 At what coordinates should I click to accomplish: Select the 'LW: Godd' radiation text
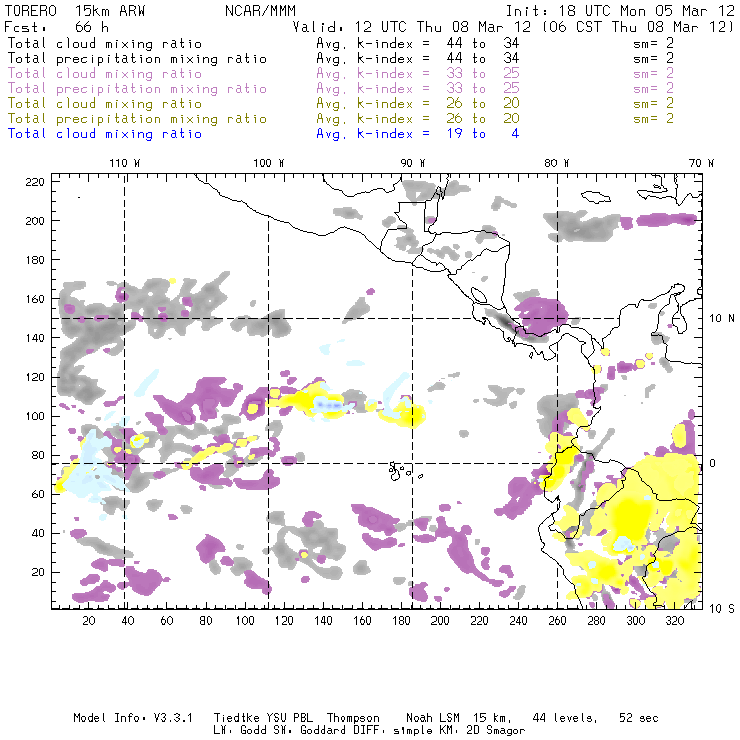240,730
